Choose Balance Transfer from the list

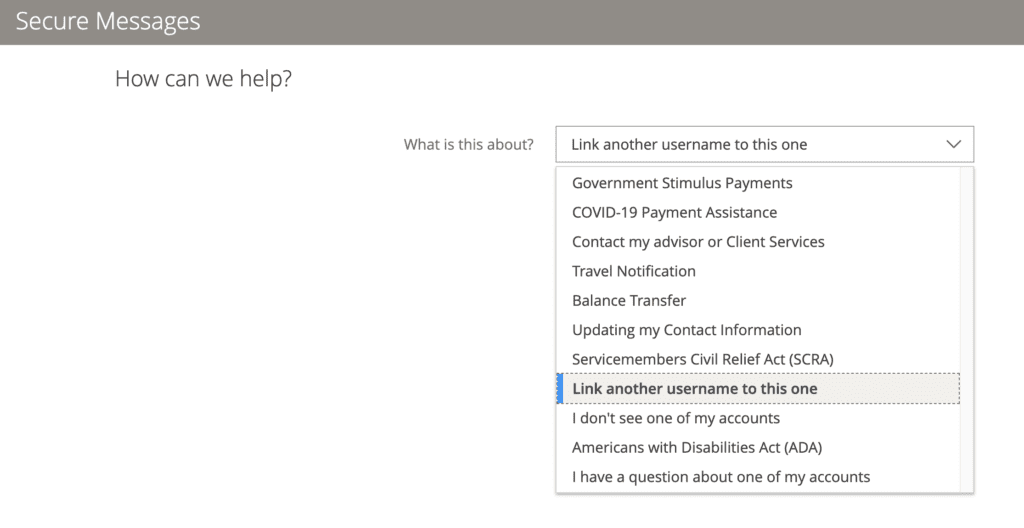tap(629, 301)
